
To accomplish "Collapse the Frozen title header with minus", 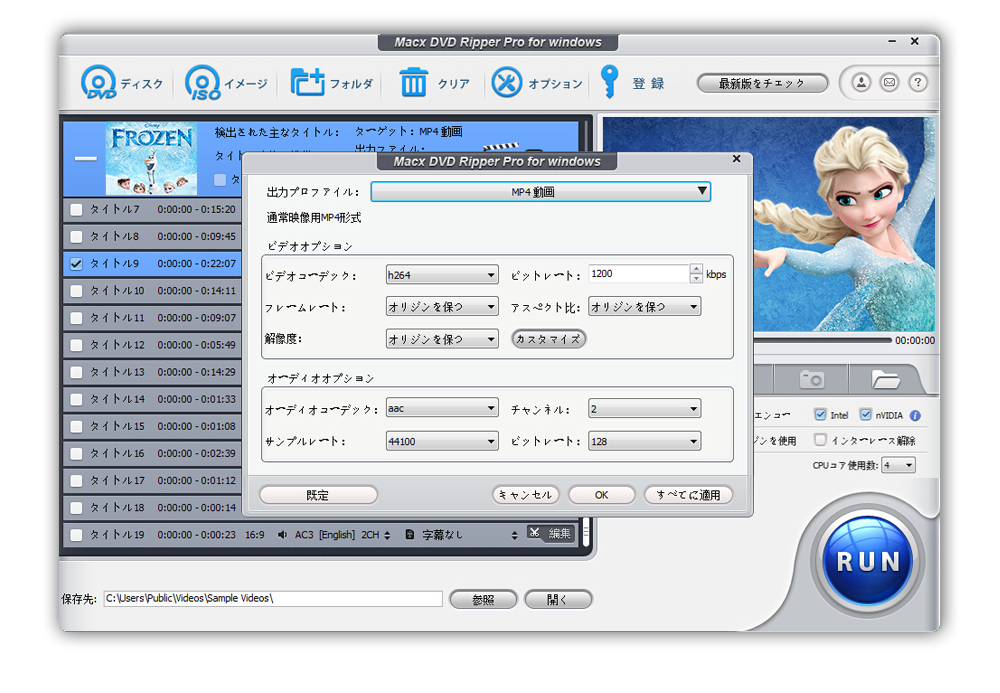I will [x=85, y=159].
